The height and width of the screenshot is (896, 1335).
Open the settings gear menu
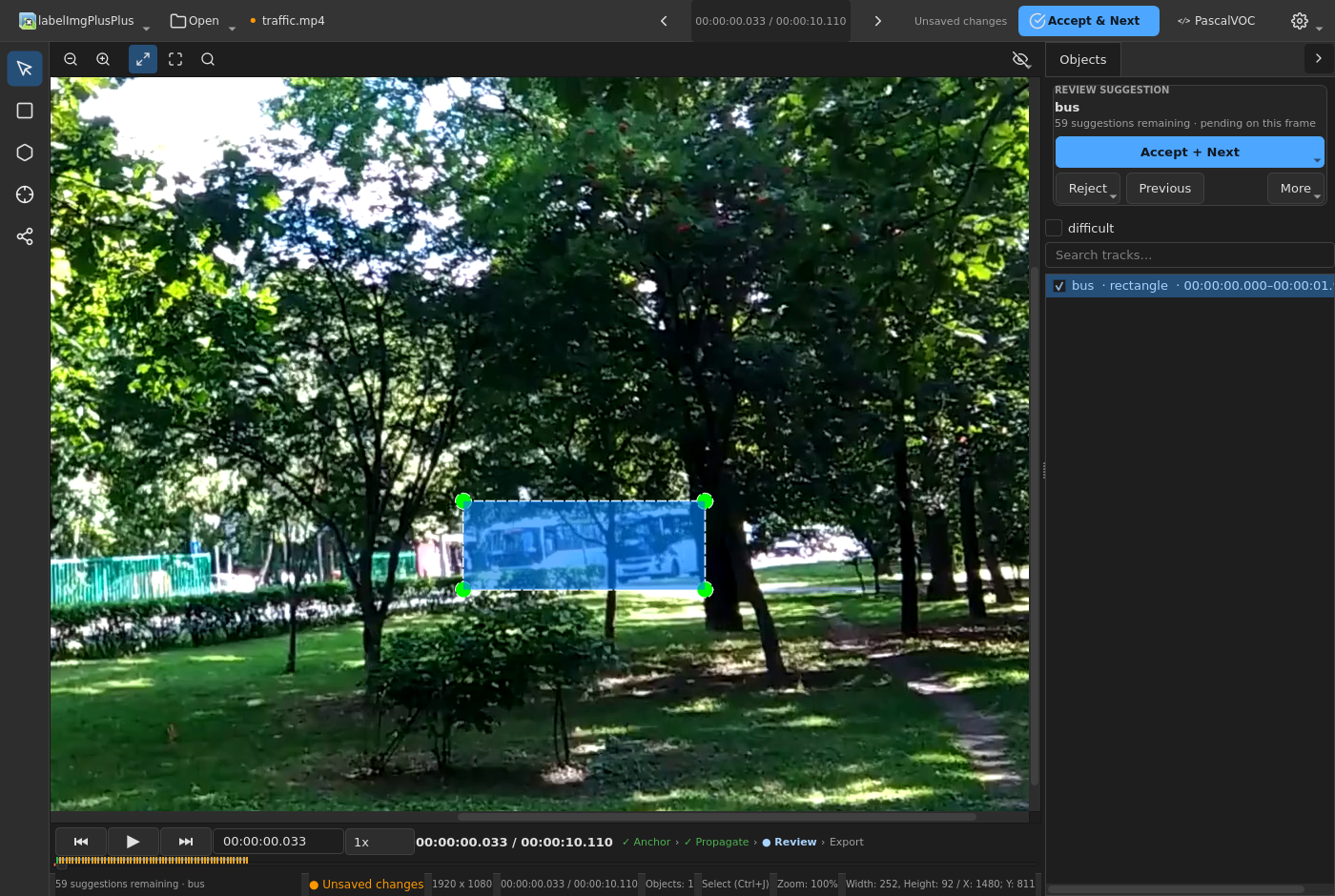point(1300,21)
